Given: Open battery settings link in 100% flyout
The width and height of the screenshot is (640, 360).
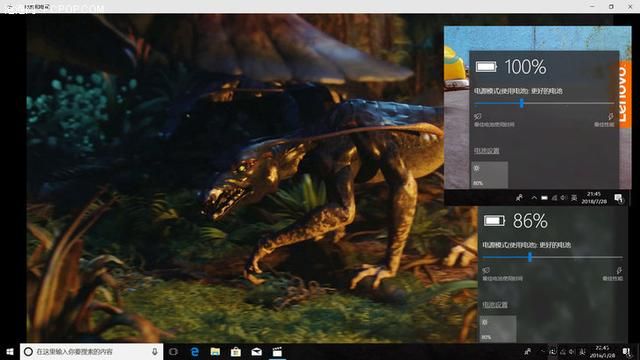Looking at the screenshot, I should tap(487, 151).
